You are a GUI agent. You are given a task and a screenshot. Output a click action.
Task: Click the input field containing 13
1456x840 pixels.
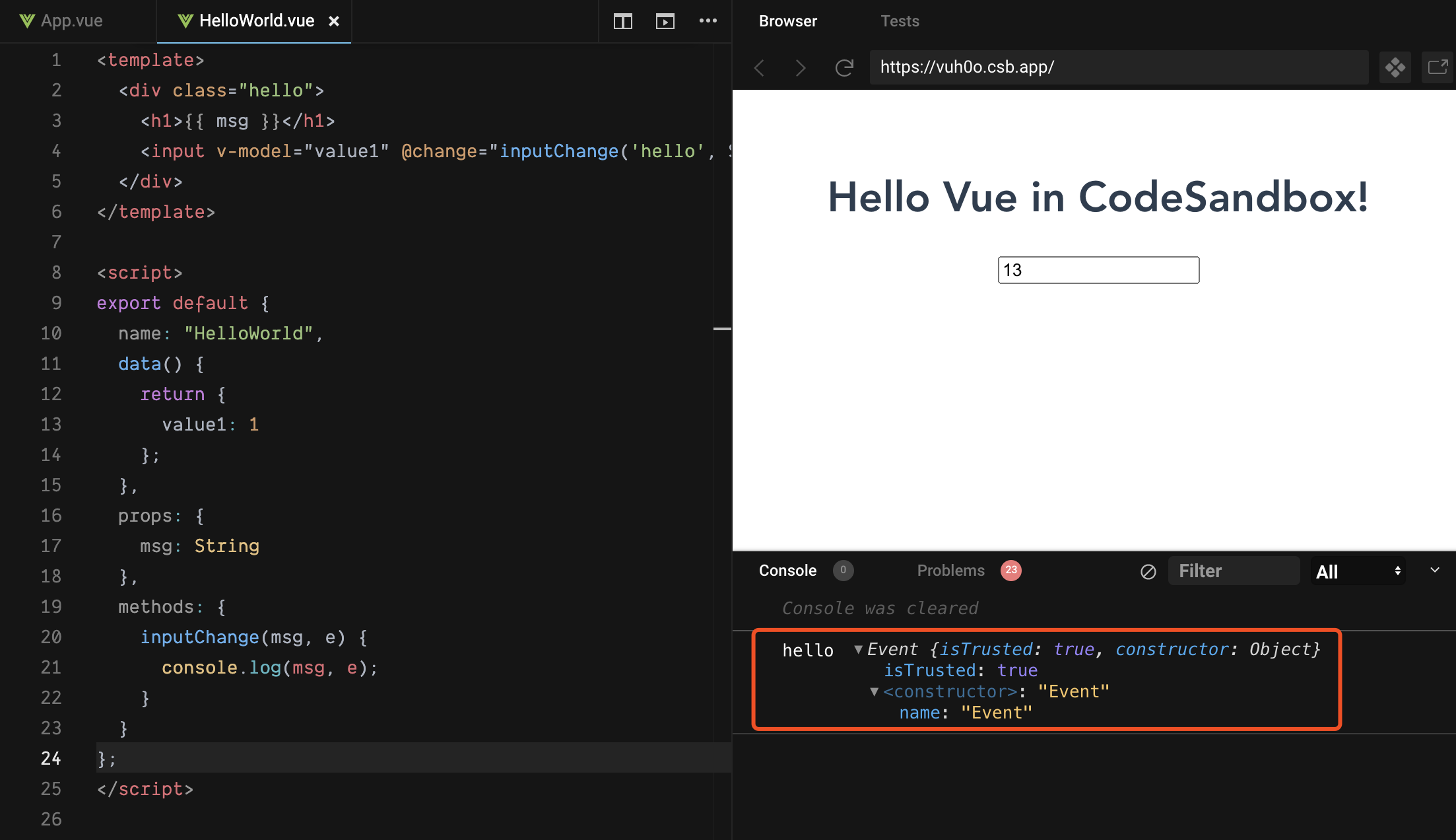click(x=1098, y=270)
